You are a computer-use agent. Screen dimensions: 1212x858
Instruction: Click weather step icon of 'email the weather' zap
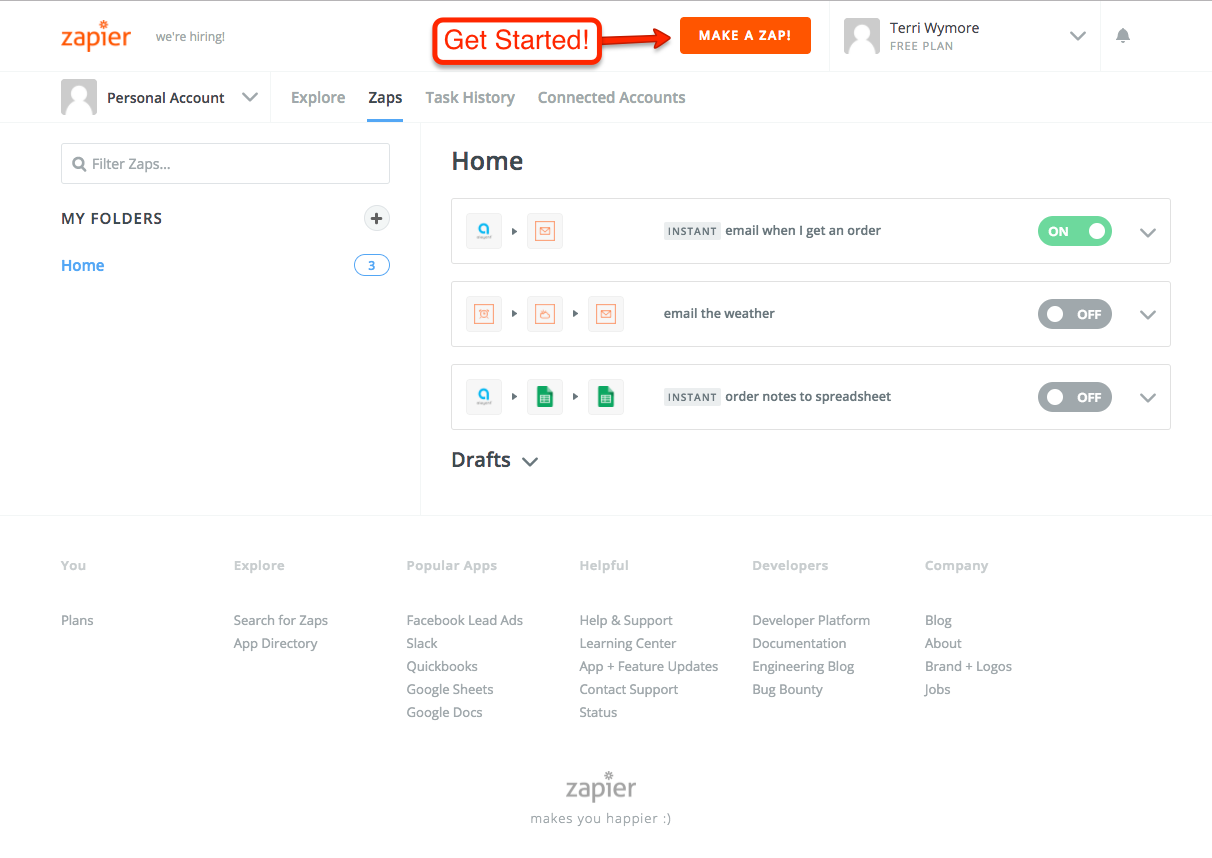545,314
